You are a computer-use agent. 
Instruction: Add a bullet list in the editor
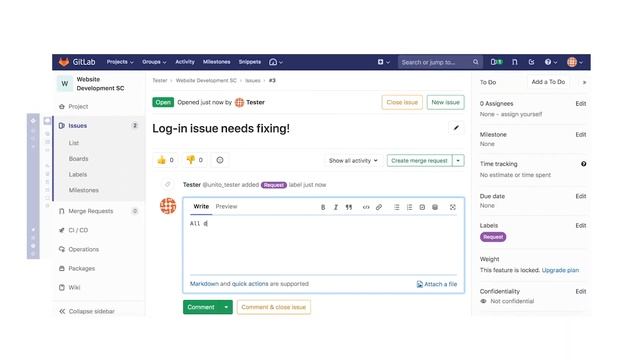[x=396, y=207]
